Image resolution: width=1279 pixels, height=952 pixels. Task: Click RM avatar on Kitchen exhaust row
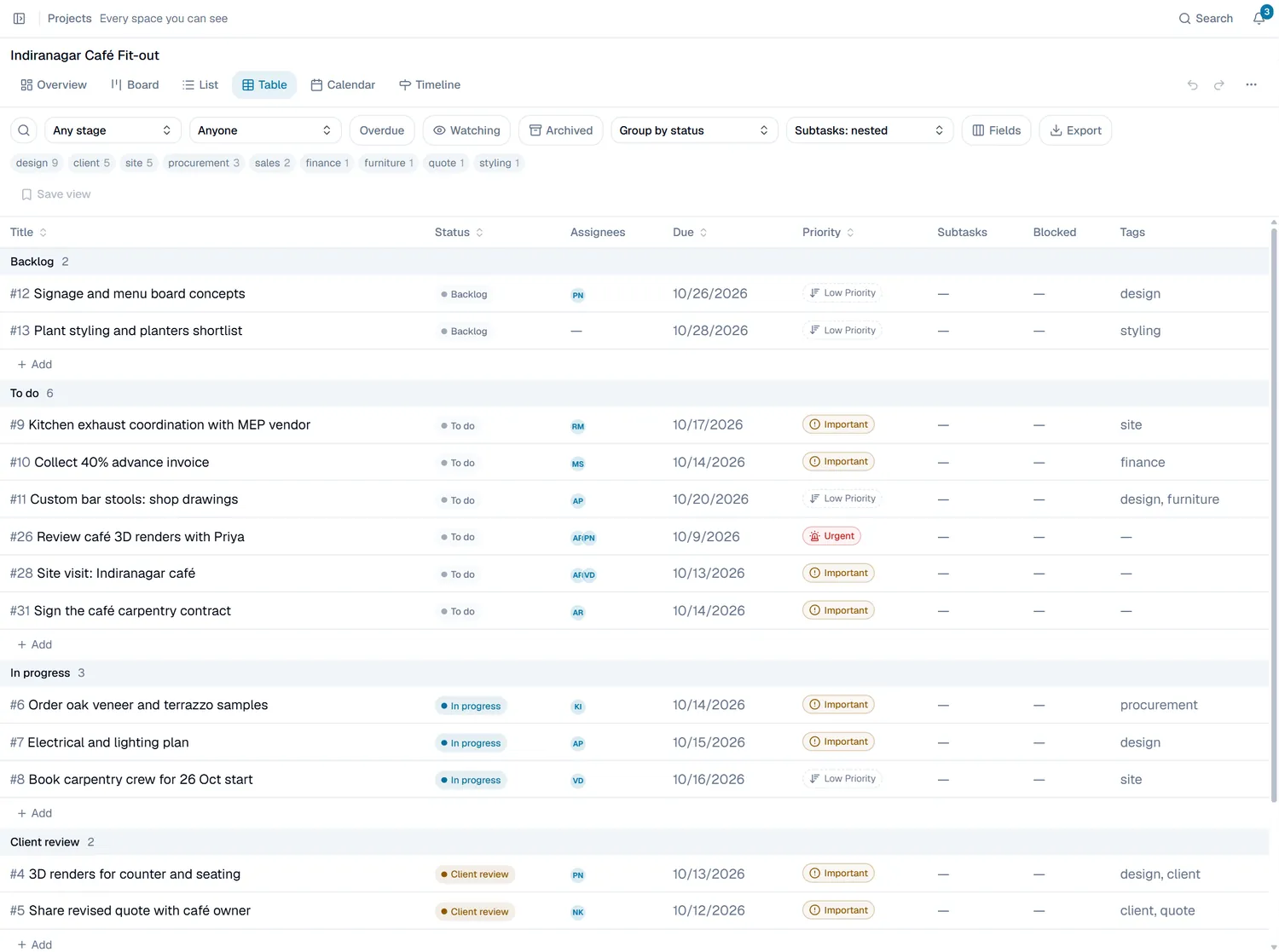578,426
